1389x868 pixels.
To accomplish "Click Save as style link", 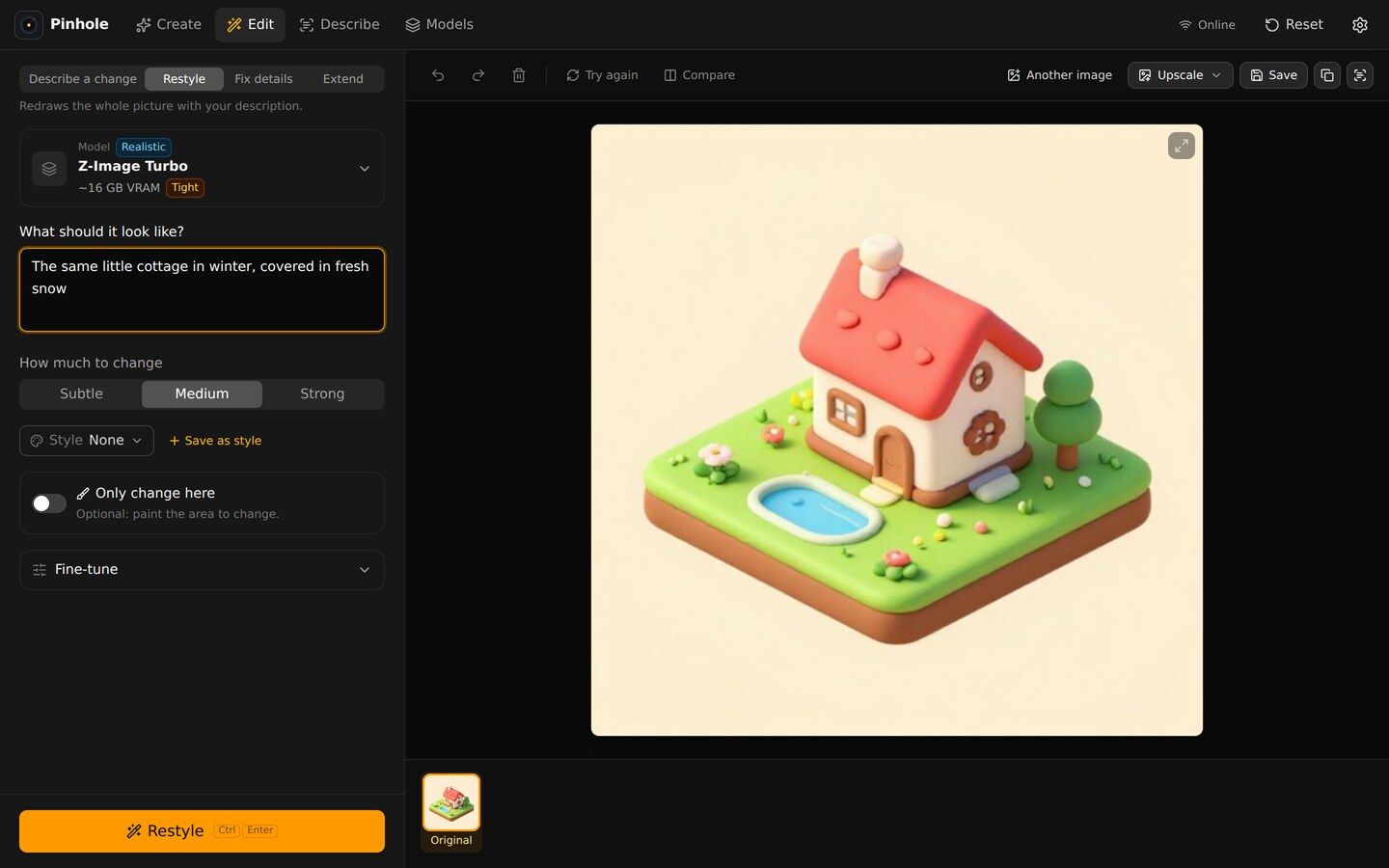I will 215,441.
